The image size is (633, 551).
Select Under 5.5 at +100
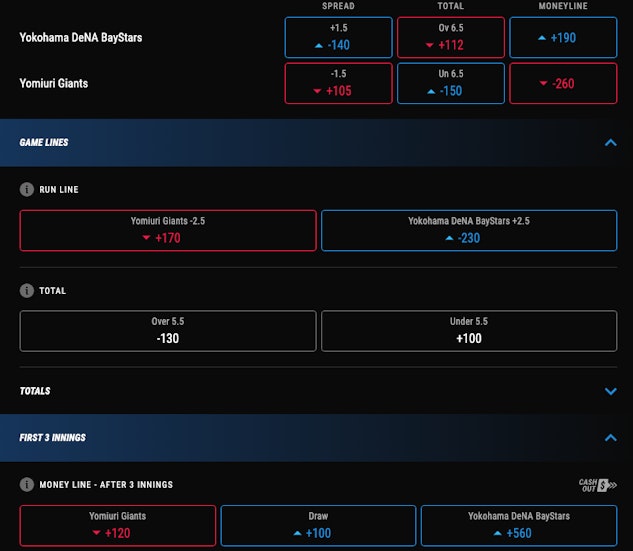(469, 331)
